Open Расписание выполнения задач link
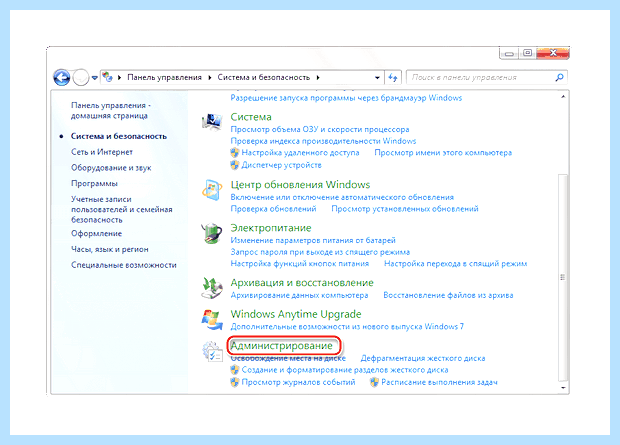 point(439,382)
